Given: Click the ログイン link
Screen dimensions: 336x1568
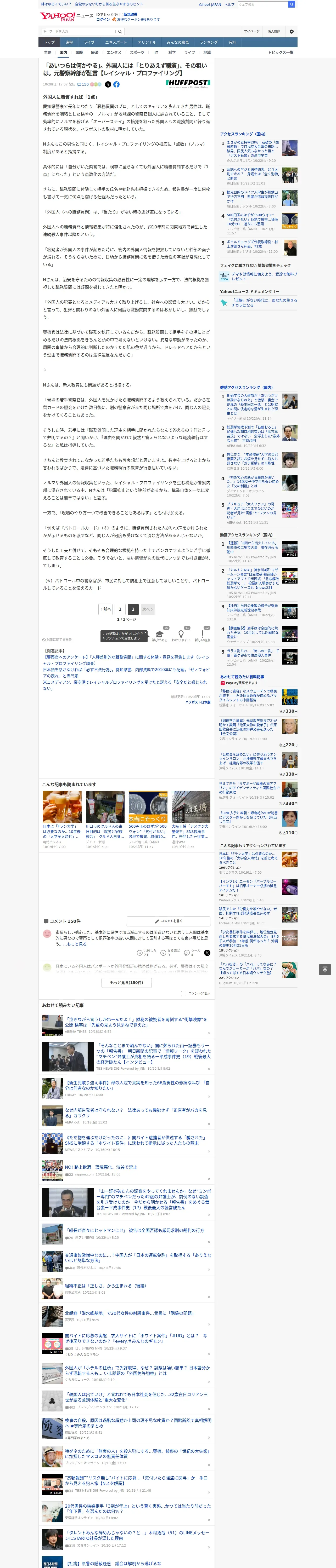Looking at the screenshot, I should click(x=103, y=20).
